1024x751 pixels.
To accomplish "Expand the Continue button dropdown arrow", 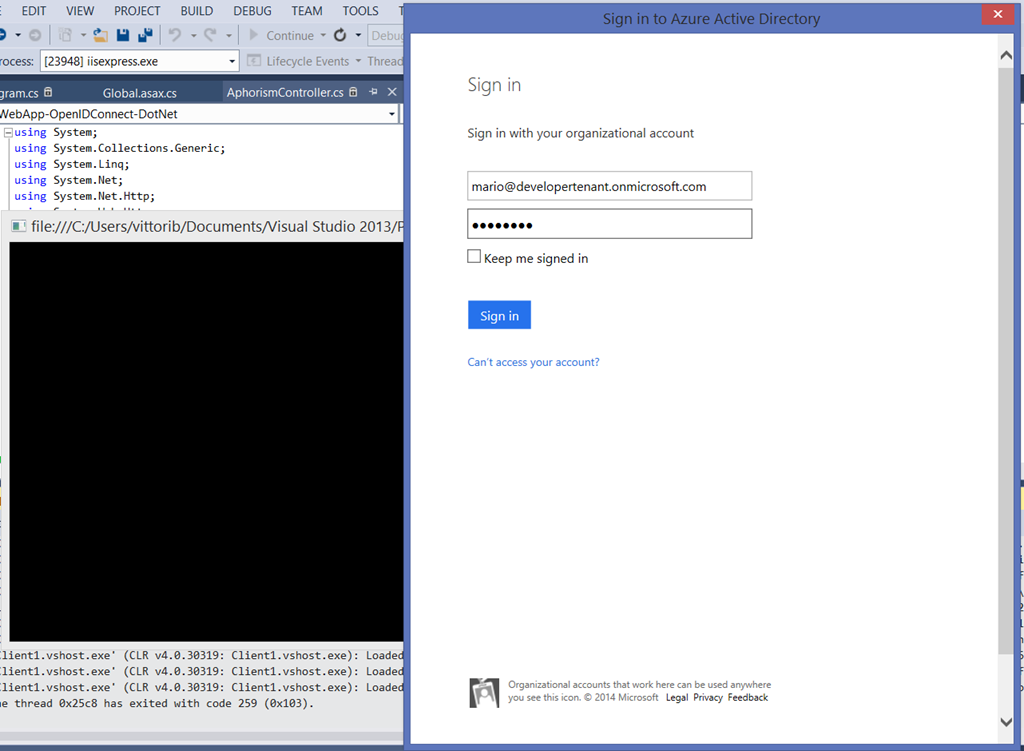I will (x=323, y=35).
